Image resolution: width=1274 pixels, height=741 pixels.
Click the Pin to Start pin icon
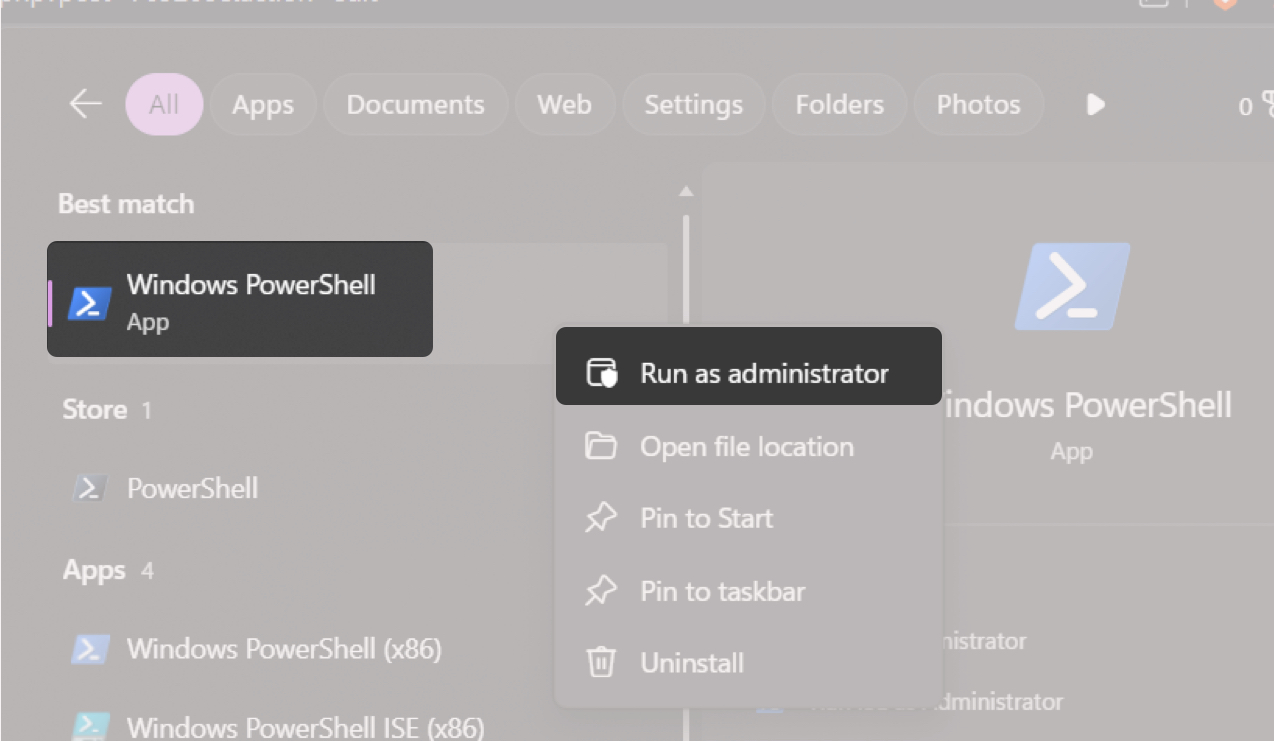coord(601,518)
